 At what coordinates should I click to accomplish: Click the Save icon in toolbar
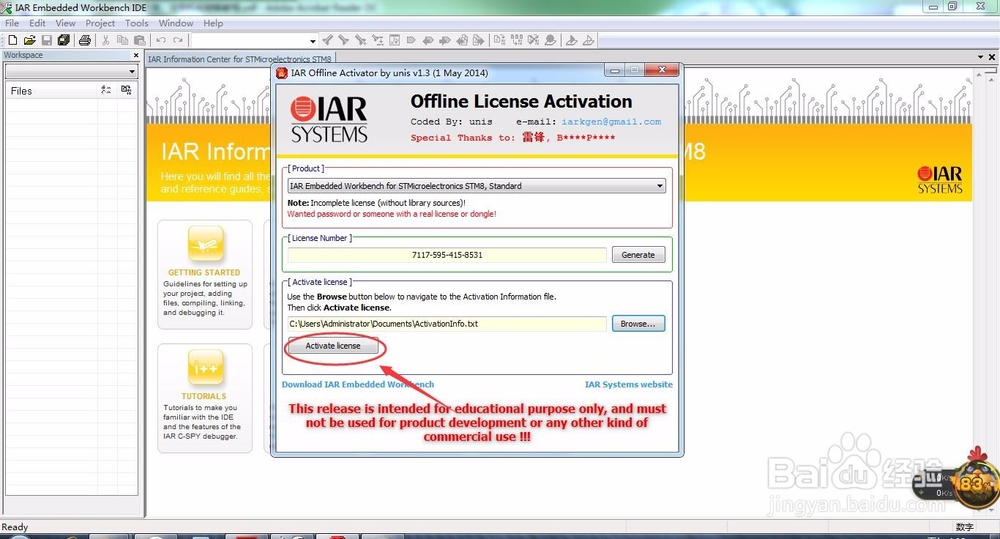click(47, 40)
